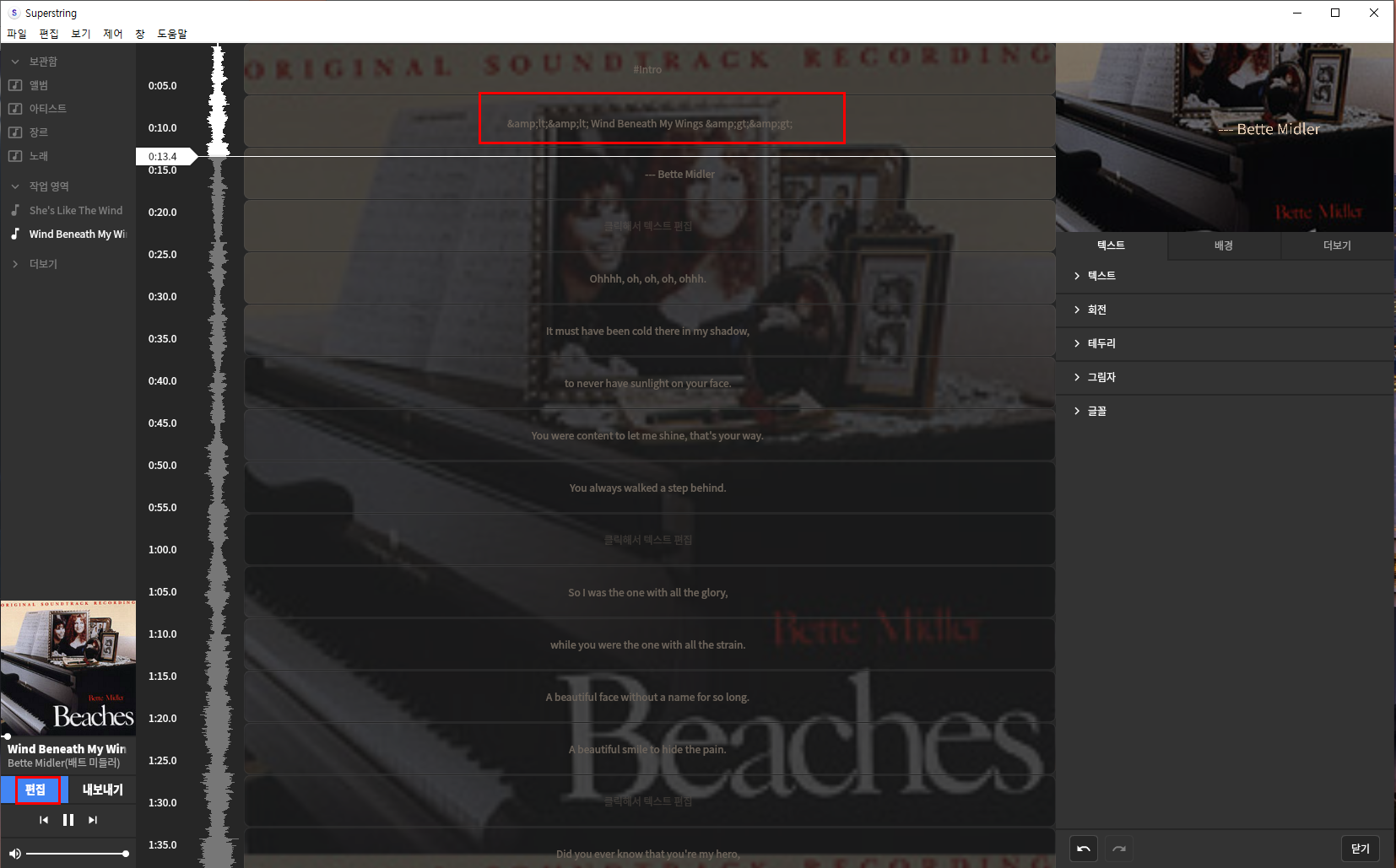1396x868 pixels.
Task: Select lyric 'Did you ever know that you're my hero,'
Action: (x=649, y=848)
